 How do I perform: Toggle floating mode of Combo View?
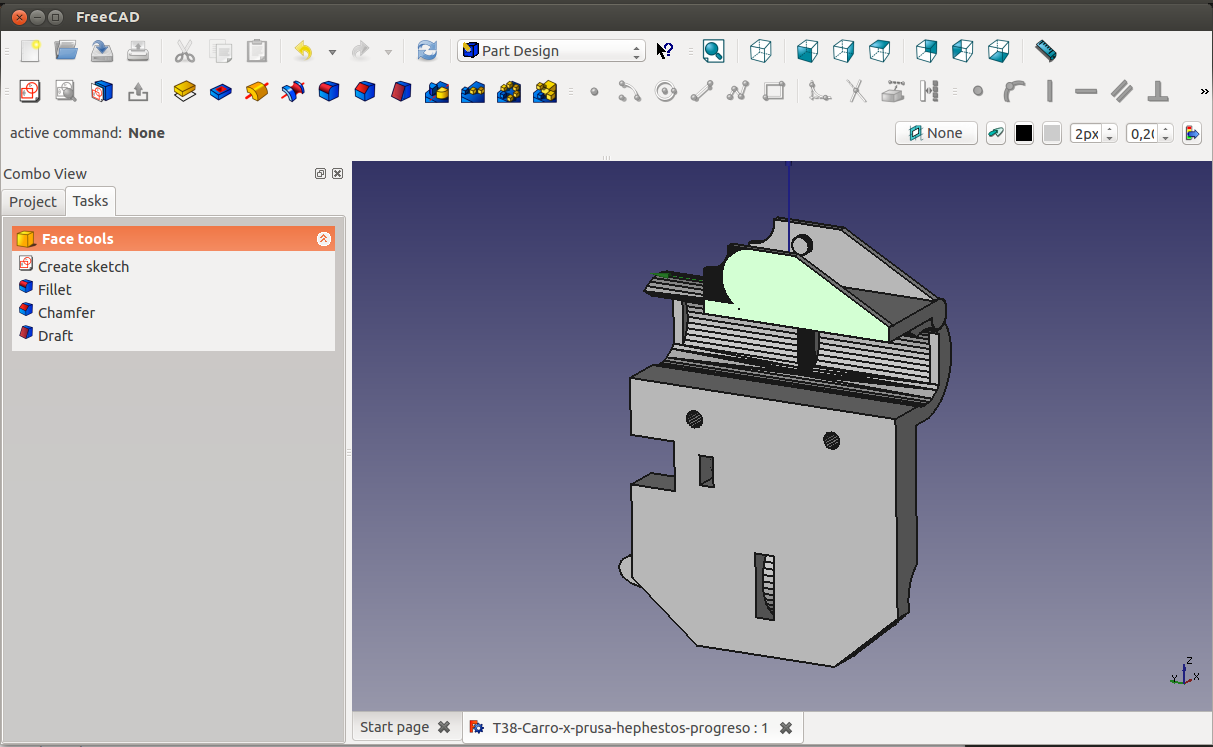320,173
